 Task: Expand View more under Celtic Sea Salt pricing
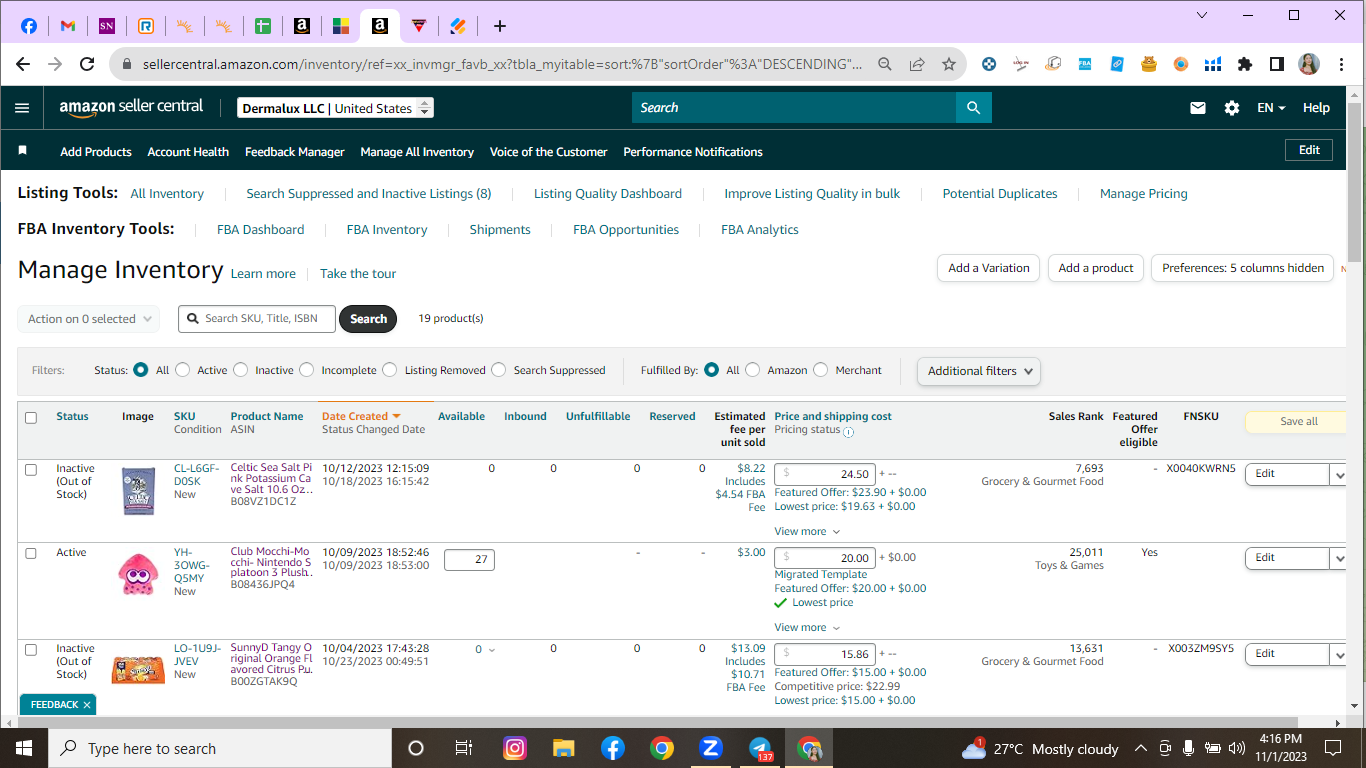(x=807, y=532)
